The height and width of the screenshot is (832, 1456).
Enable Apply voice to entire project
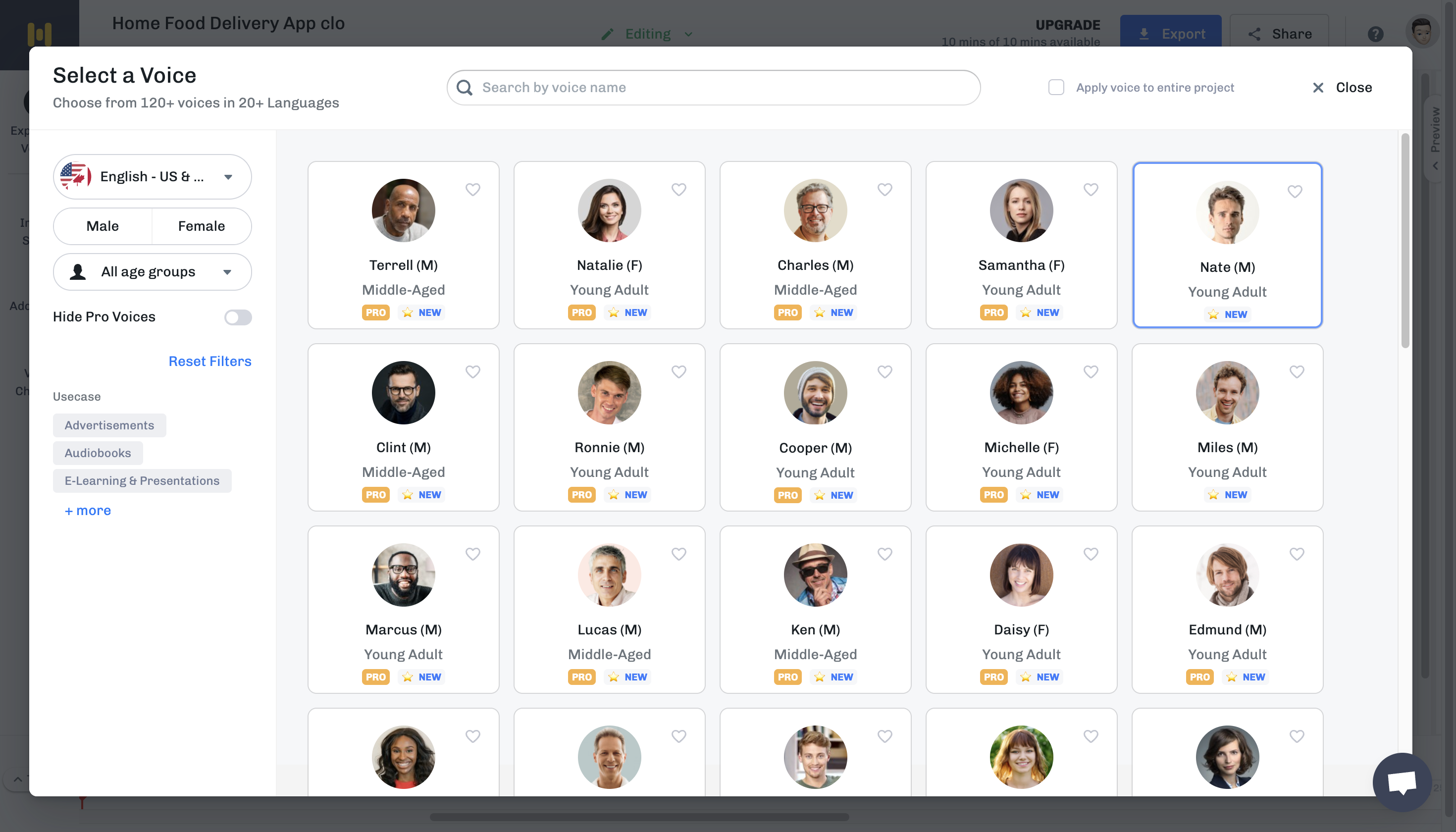pyautogui.click(x=1057, y=88)
